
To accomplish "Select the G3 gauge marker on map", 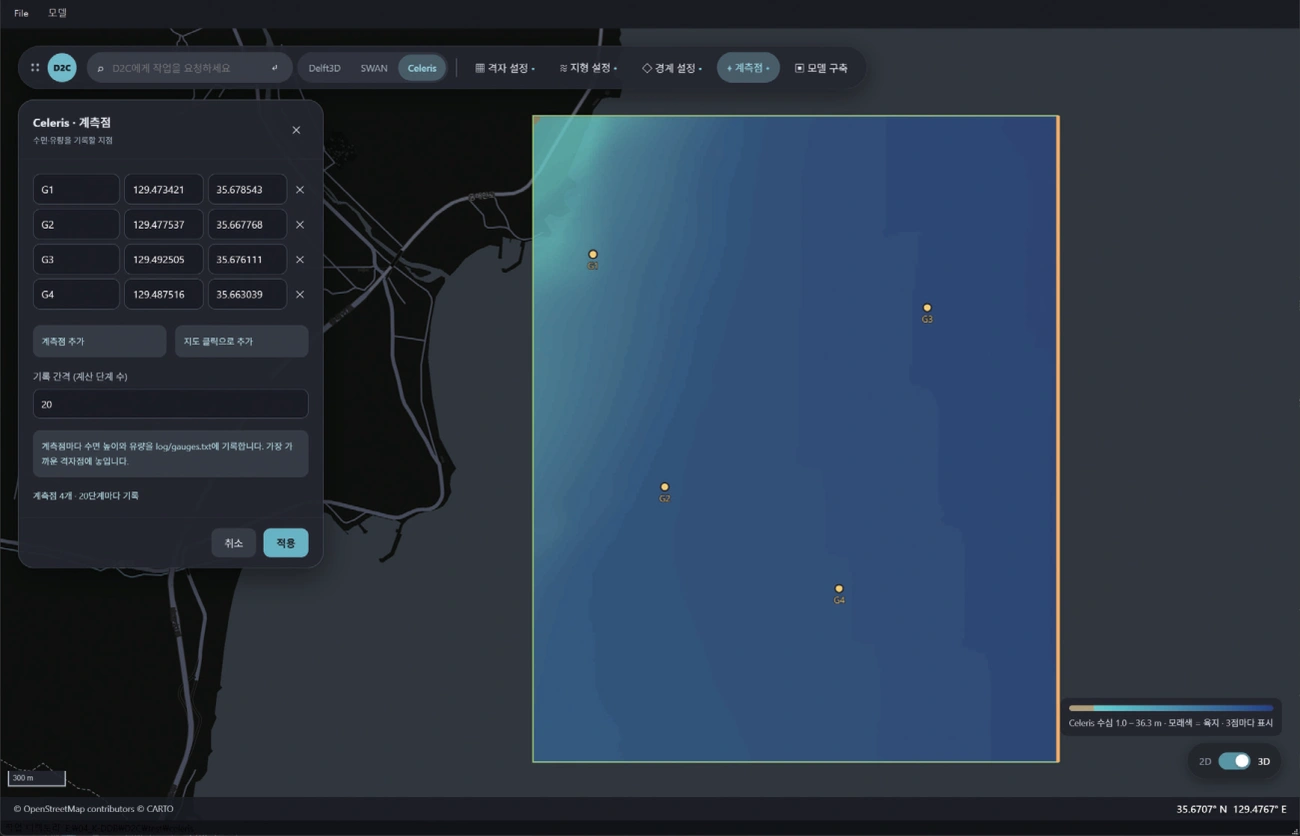I will coord(927,308).
